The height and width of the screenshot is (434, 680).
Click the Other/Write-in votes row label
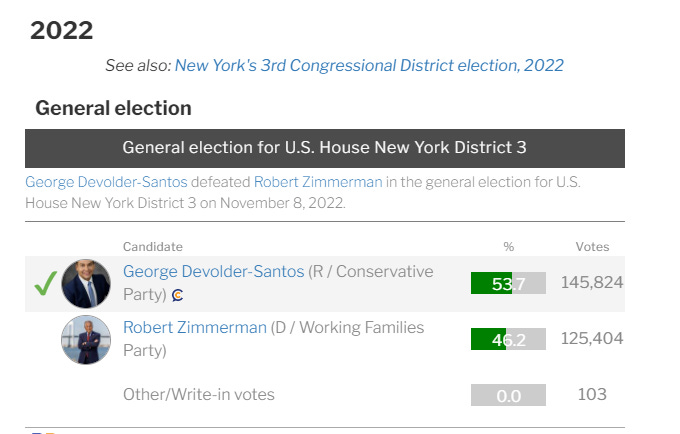tap(199, 395)
